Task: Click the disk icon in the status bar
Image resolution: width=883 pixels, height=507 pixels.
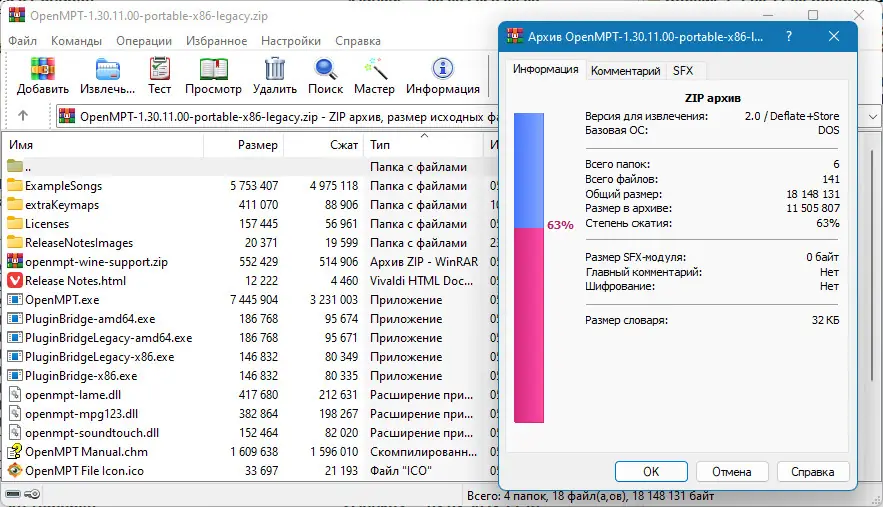Action: [13, 494]
